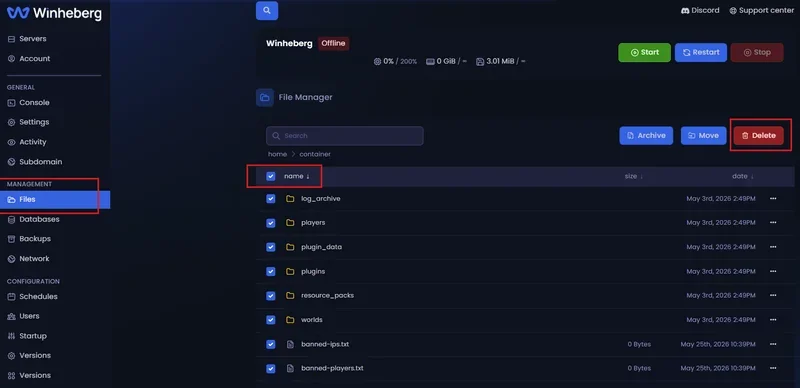Toggle the select-all checkbox beside name
This screenshot has height=388, width=800.
click(271, 176)
